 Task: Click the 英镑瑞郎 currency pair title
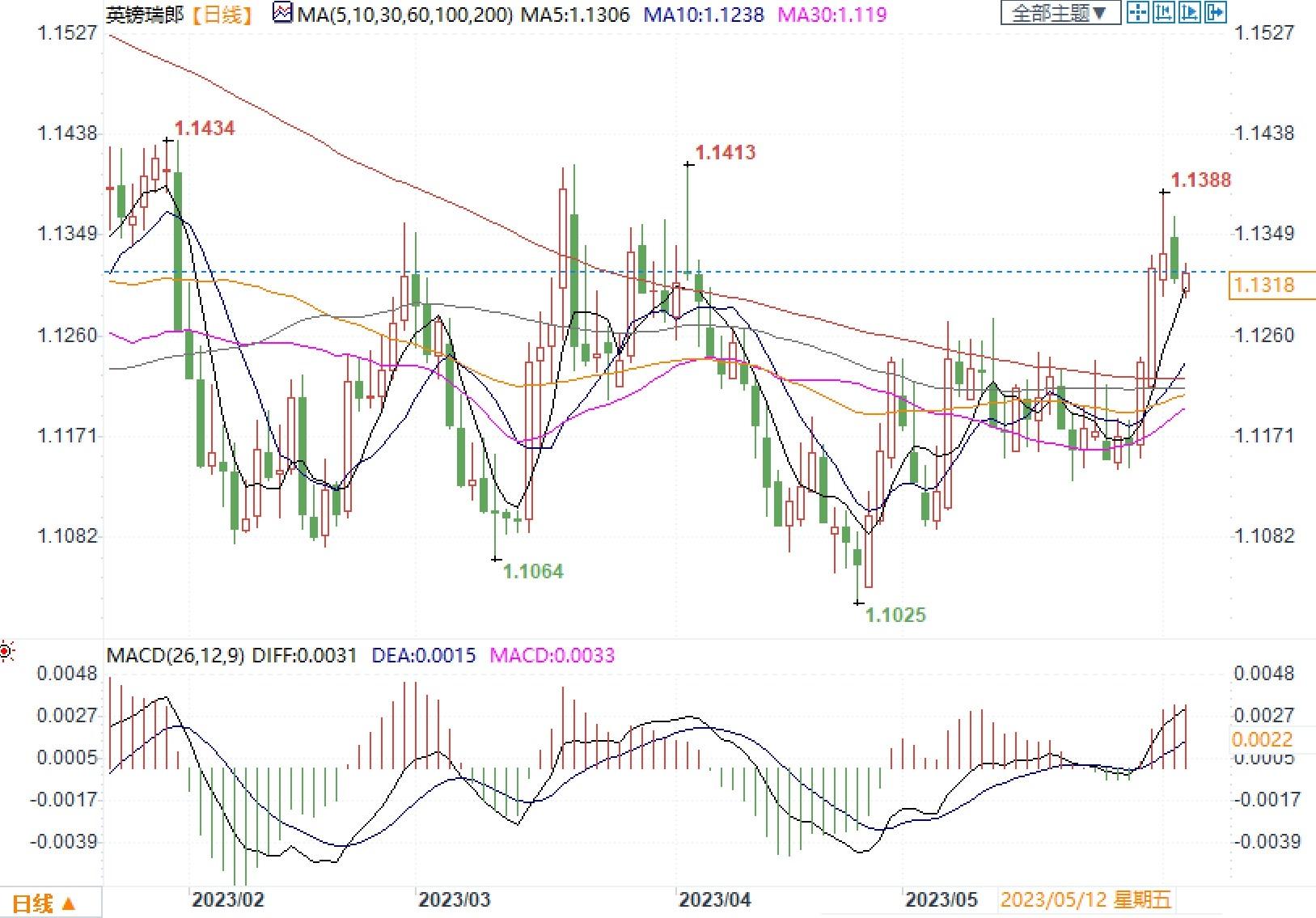[146, 14]
